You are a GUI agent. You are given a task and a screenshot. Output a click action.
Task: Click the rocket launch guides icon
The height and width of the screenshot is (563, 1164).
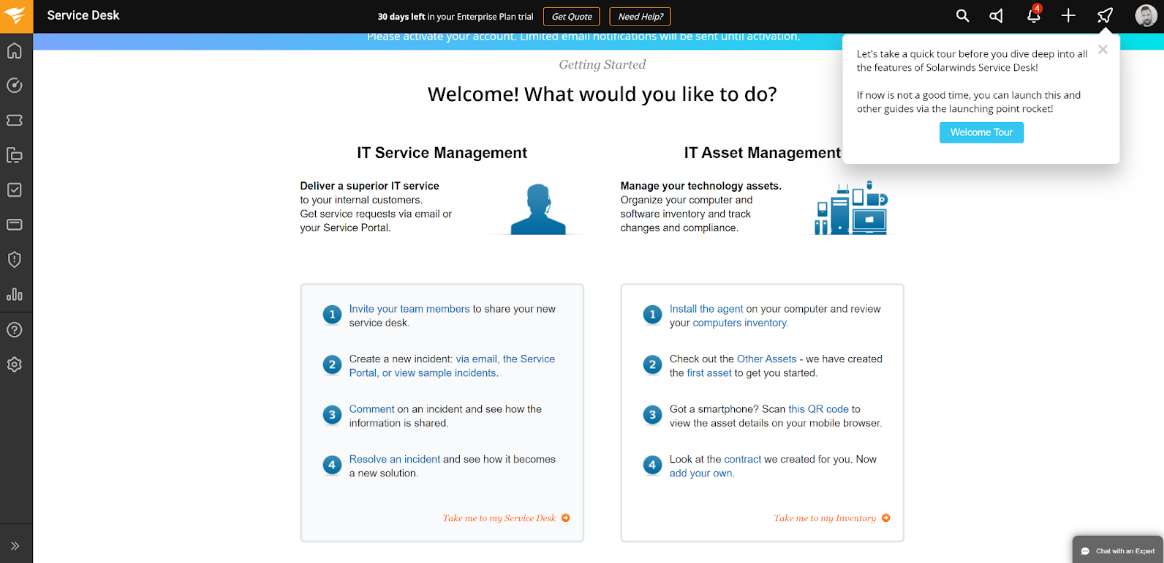point(1104,16)
